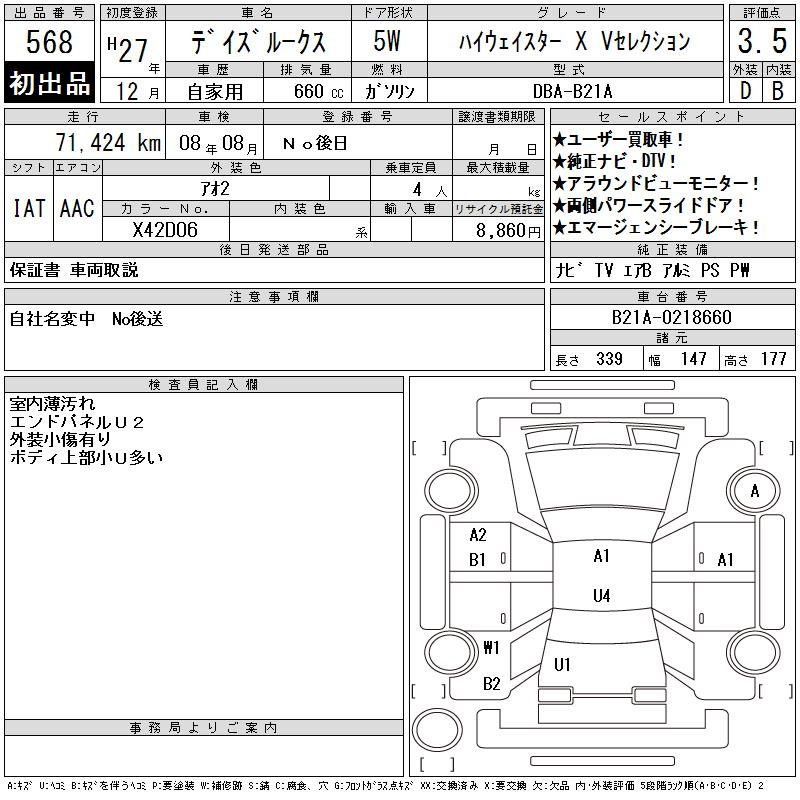The width and height of the screenshot is (800, 800).
Task: Click grade ハイウェイスター X Vセレクション
Action: [x=574, y=41]
